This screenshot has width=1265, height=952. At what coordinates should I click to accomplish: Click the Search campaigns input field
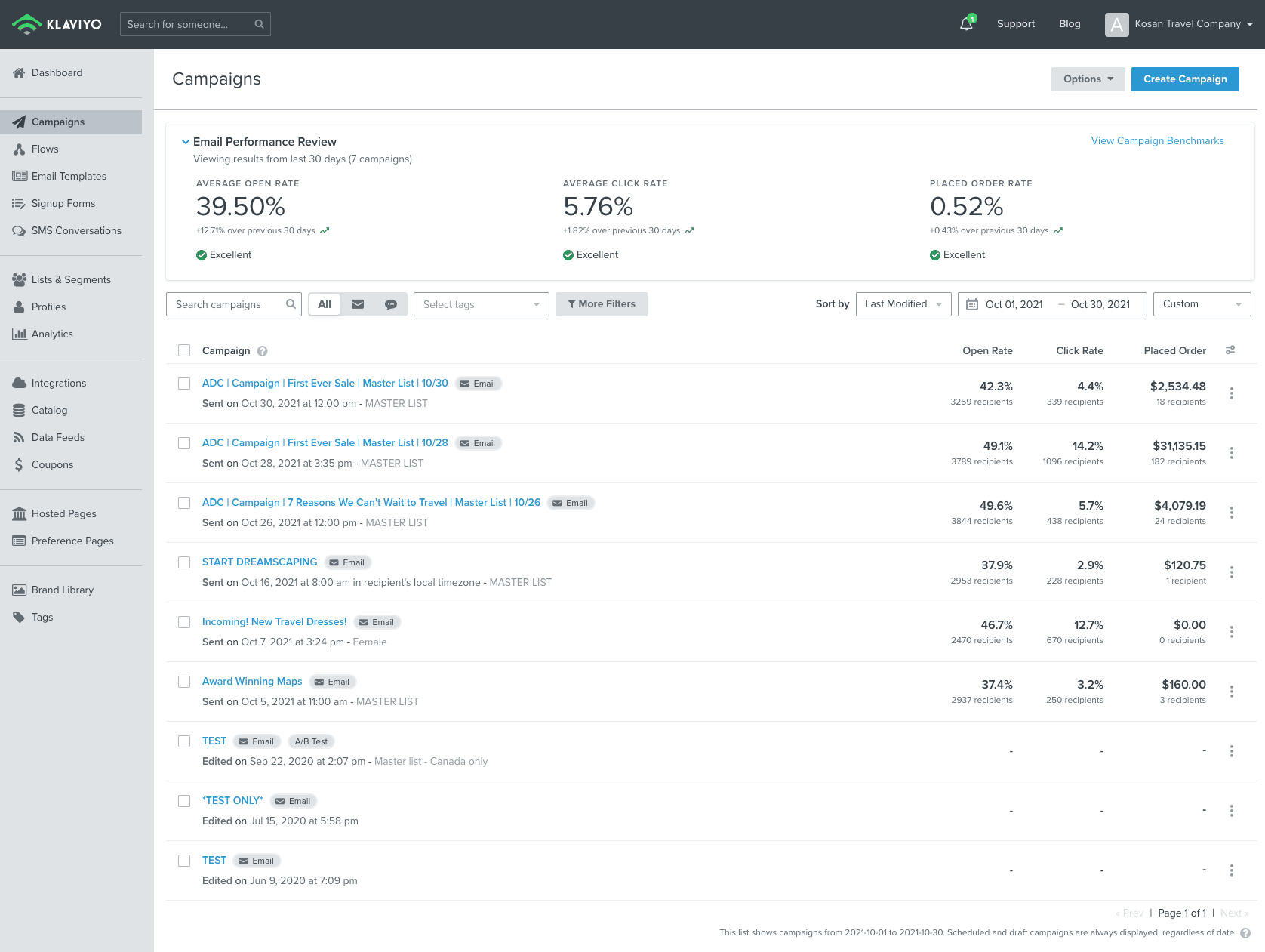click(226, 304)
